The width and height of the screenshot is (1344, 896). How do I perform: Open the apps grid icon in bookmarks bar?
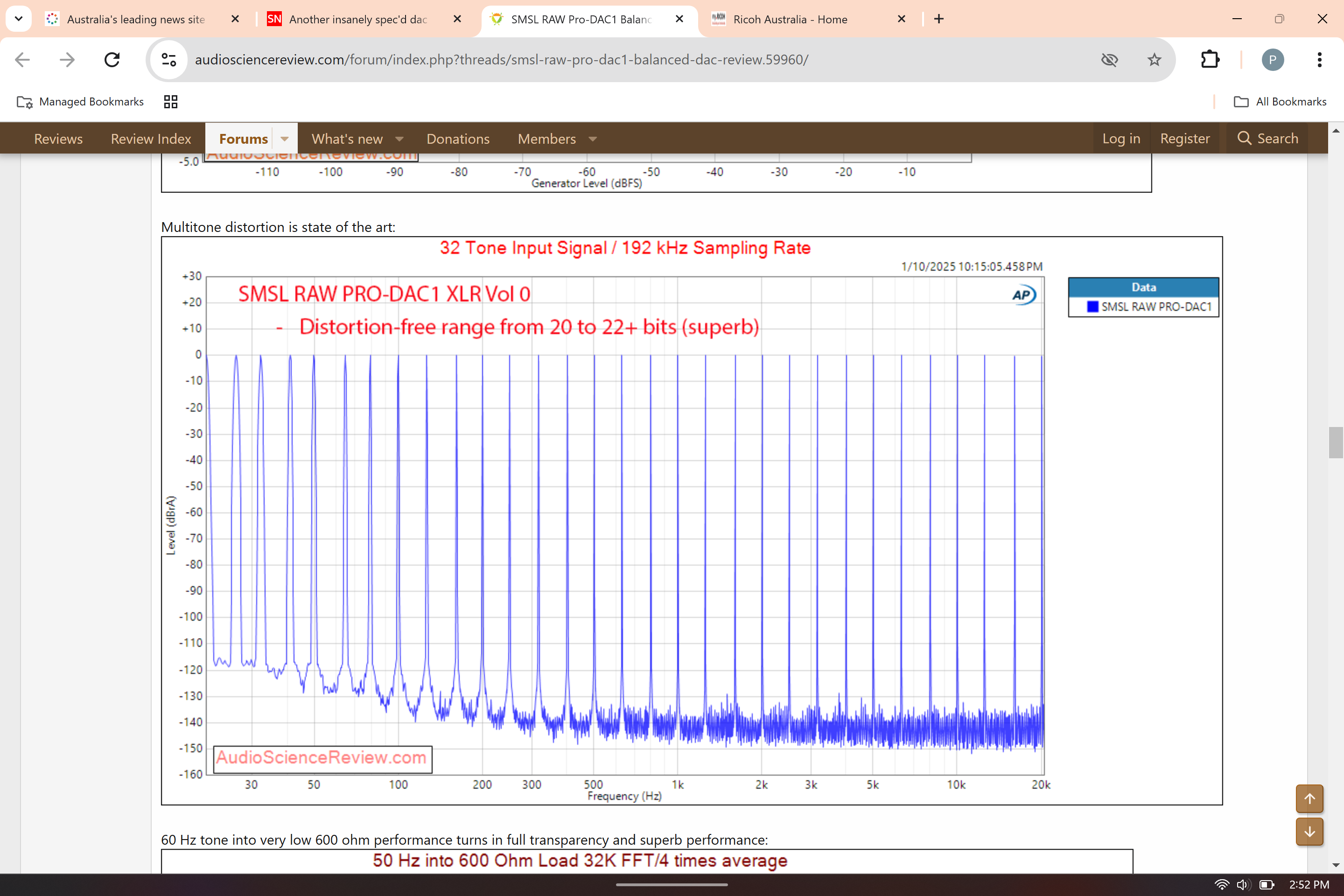click(170, 102)
